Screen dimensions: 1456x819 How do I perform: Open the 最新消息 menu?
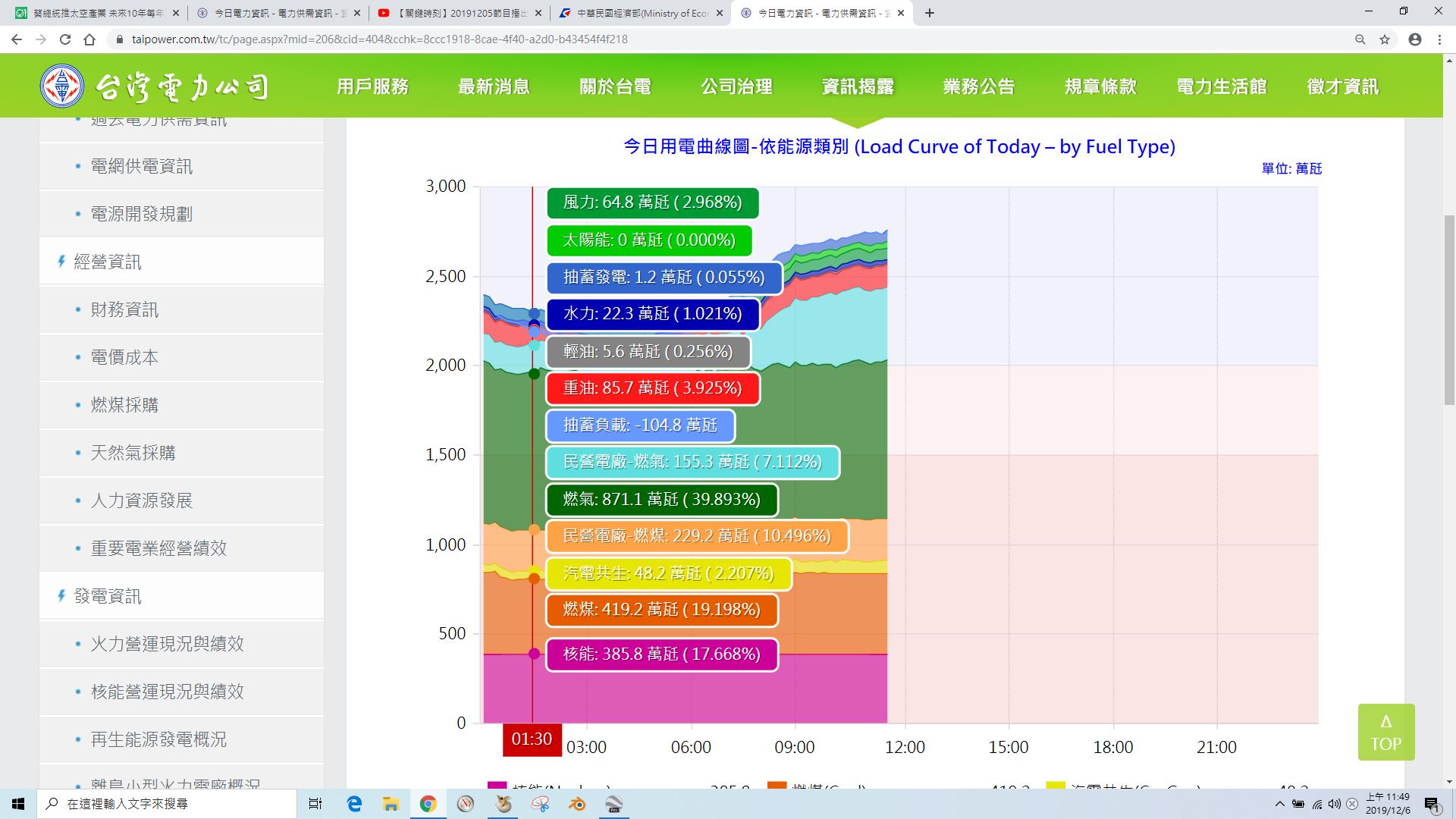[494, 86]
